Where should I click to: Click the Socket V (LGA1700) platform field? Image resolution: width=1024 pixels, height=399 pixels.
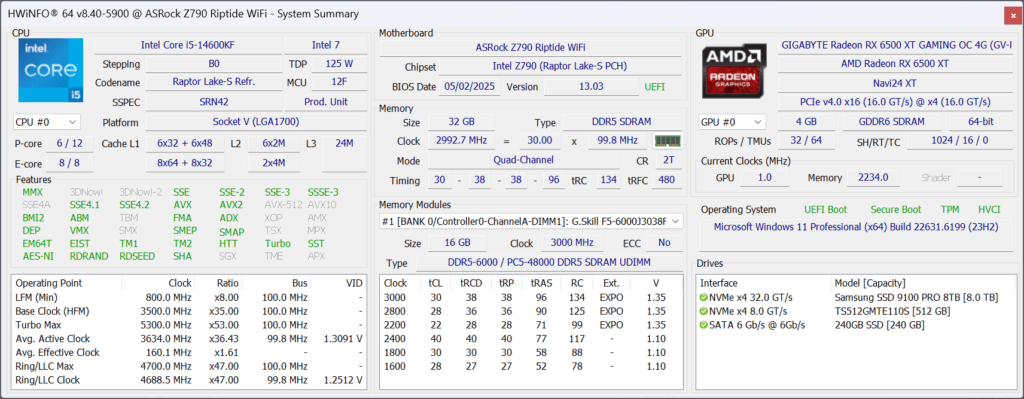pos(256,122)
